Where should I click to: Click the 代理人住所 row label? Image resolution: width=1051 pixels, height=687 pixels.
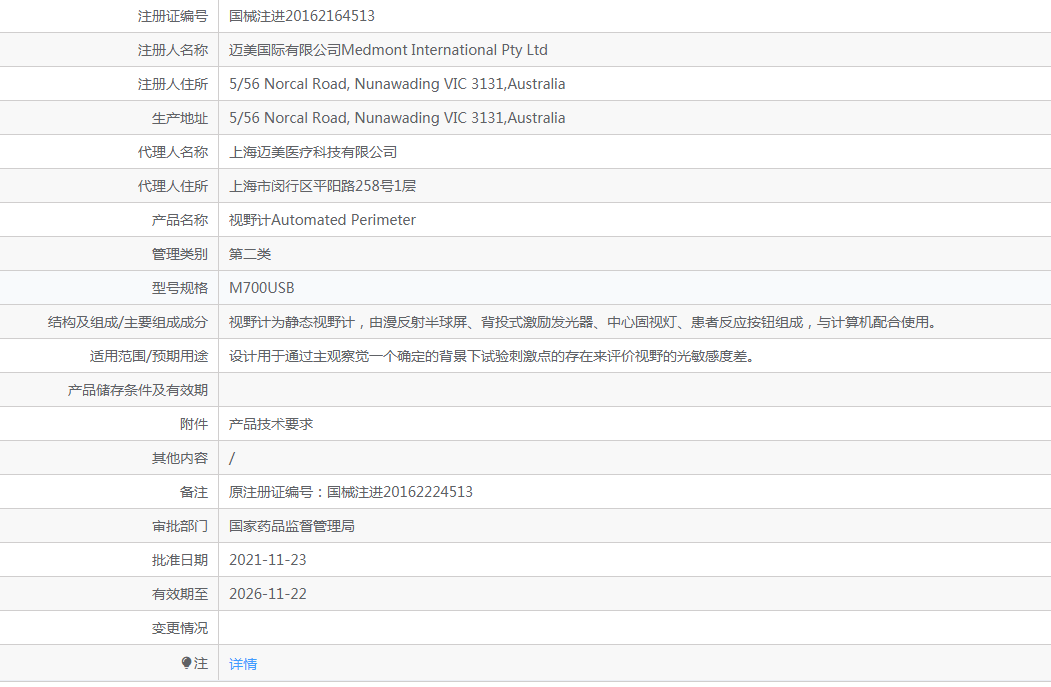click(173, 186)
